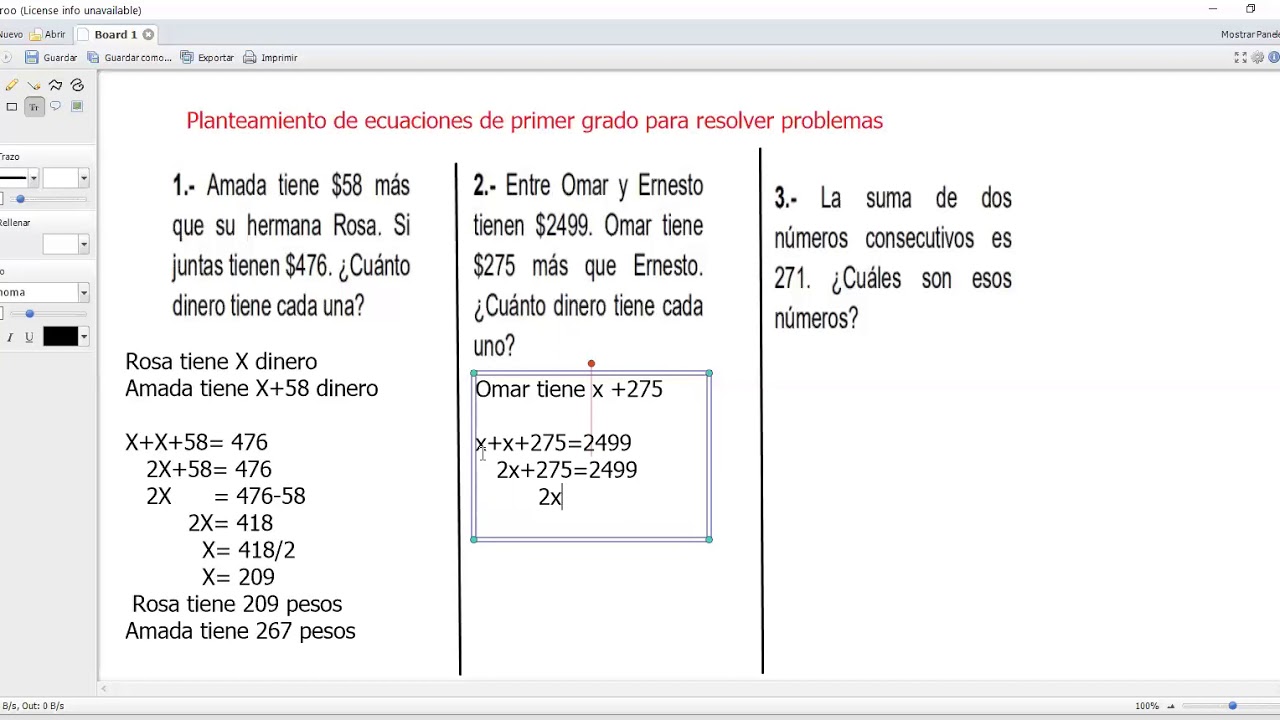Screen dimensions: 1280x720
Task: Select the line arrow tool
Action: [34, 86]
